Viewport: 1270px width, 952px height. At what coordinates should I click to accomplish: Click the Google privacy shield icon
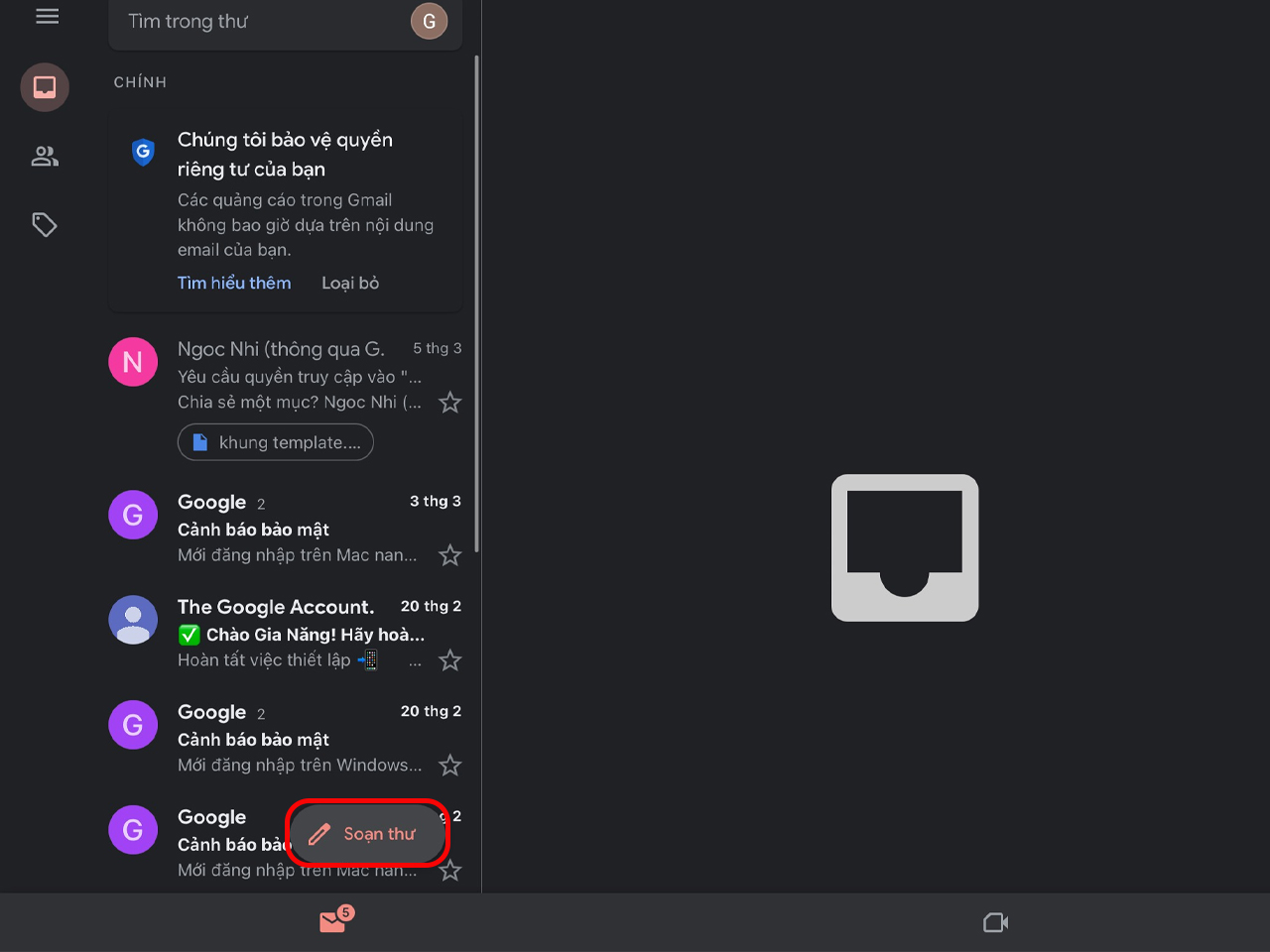click(143, 152)
